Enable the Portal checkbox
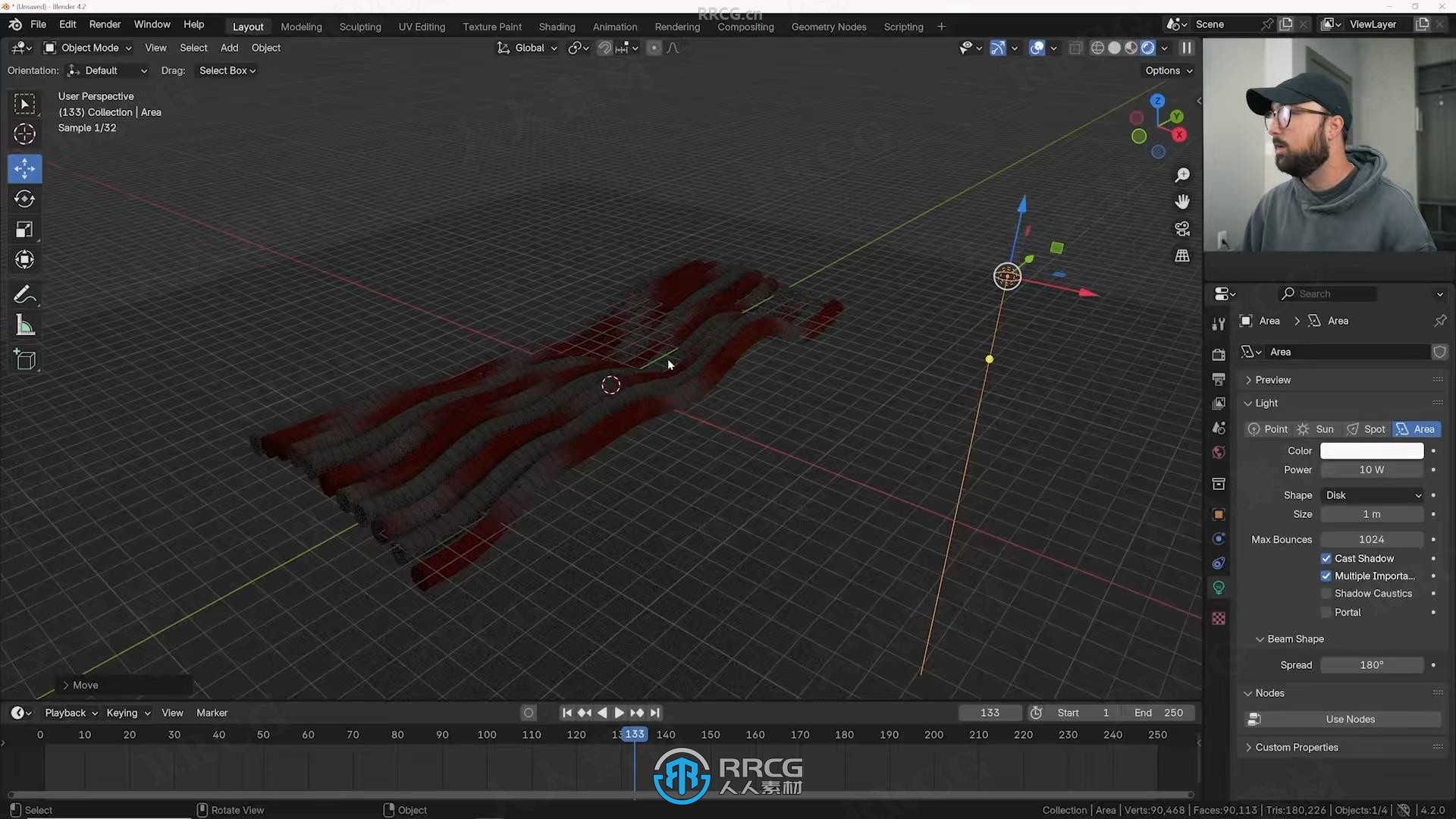The width and height of the screenshot is (1456, 819). tap(1326, 612)
